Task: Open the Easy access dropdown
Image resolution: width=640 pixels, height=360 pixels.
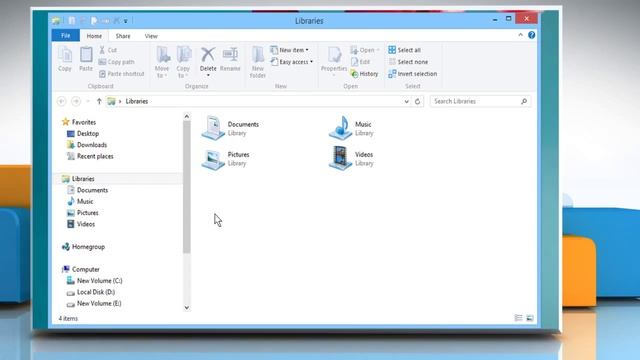Action: pos(291,62)
